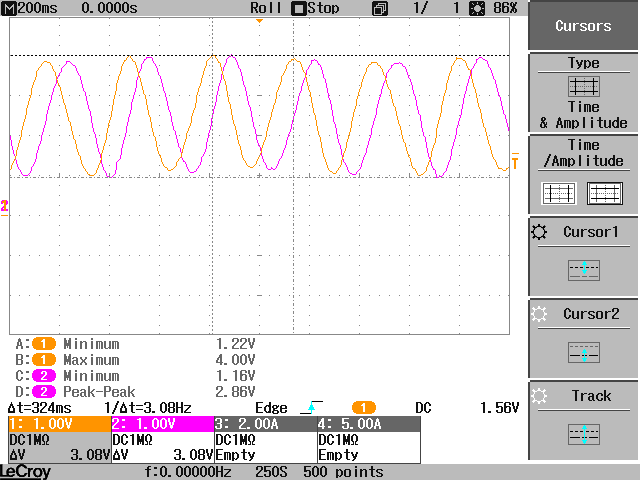Click the orange trigger source channel 1 badge
The image size is (640, 480).
coord(364,407)
